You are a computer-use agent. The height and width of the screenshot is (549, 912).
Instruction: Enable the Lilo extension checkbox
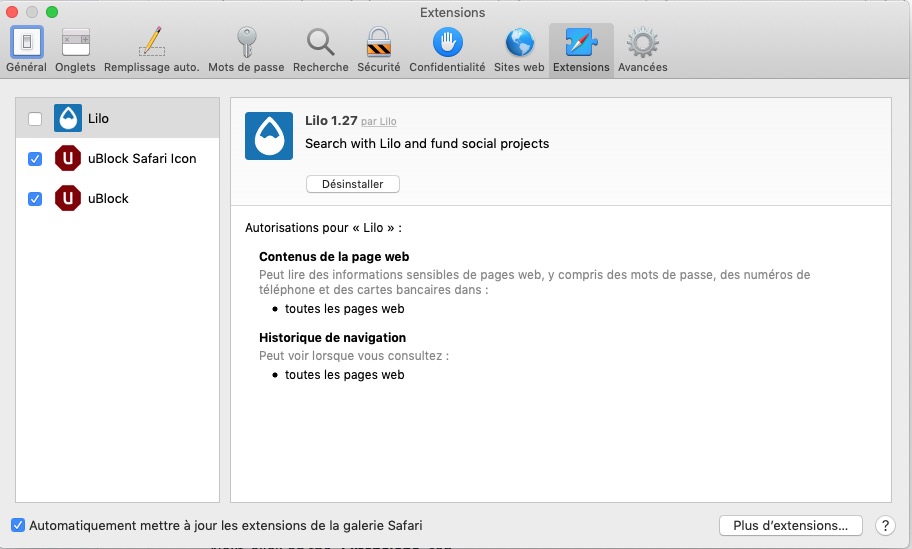coord(35,119)
